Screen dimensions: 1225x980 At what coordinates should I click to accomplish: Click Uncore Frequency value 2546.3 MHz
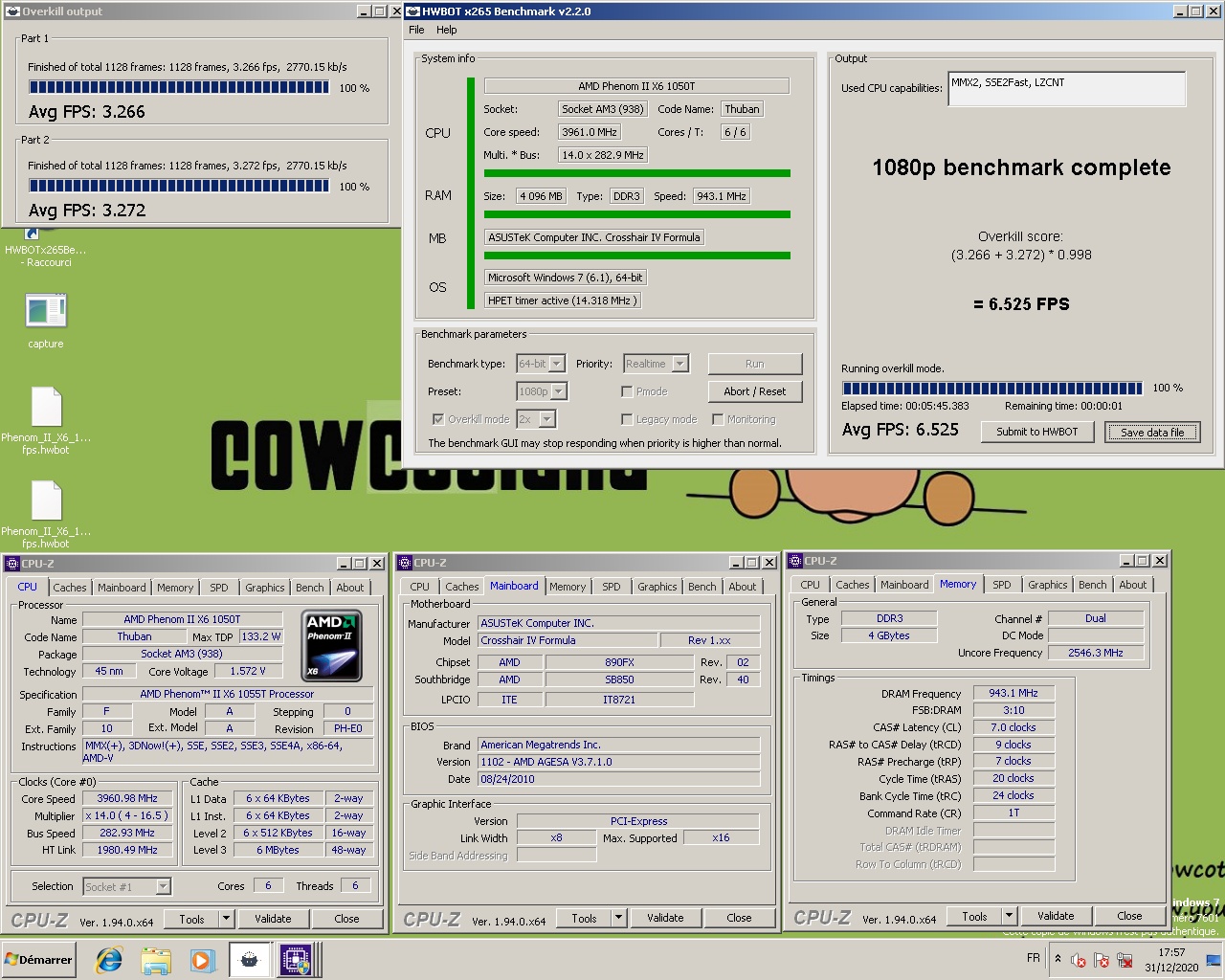click(1096, 653)
